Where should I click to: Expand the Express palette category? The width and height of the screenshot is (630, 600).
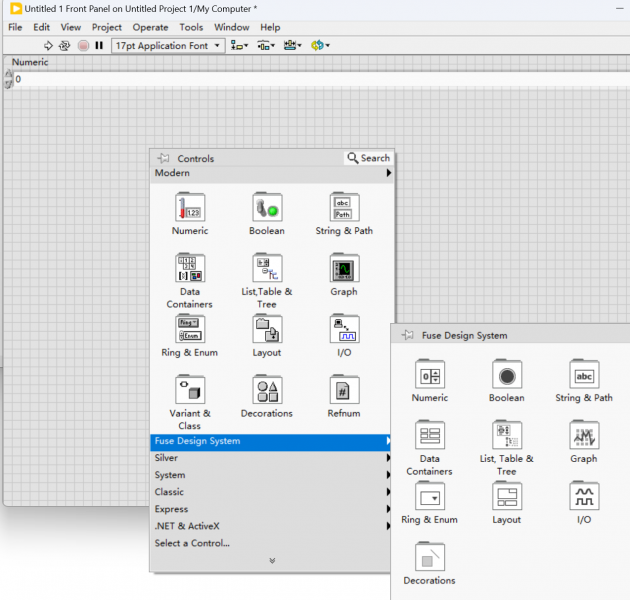pyautogui.click(x=271, y=509)
